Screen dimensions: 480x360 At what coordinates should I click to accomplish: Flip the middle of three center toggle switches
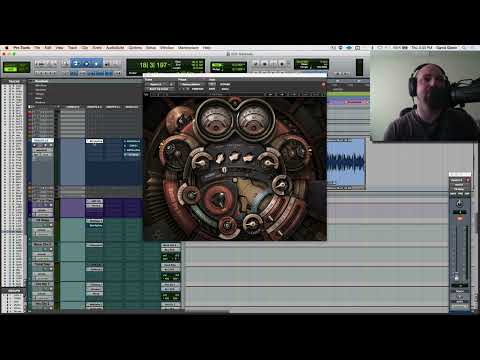(x=234, y=157)
